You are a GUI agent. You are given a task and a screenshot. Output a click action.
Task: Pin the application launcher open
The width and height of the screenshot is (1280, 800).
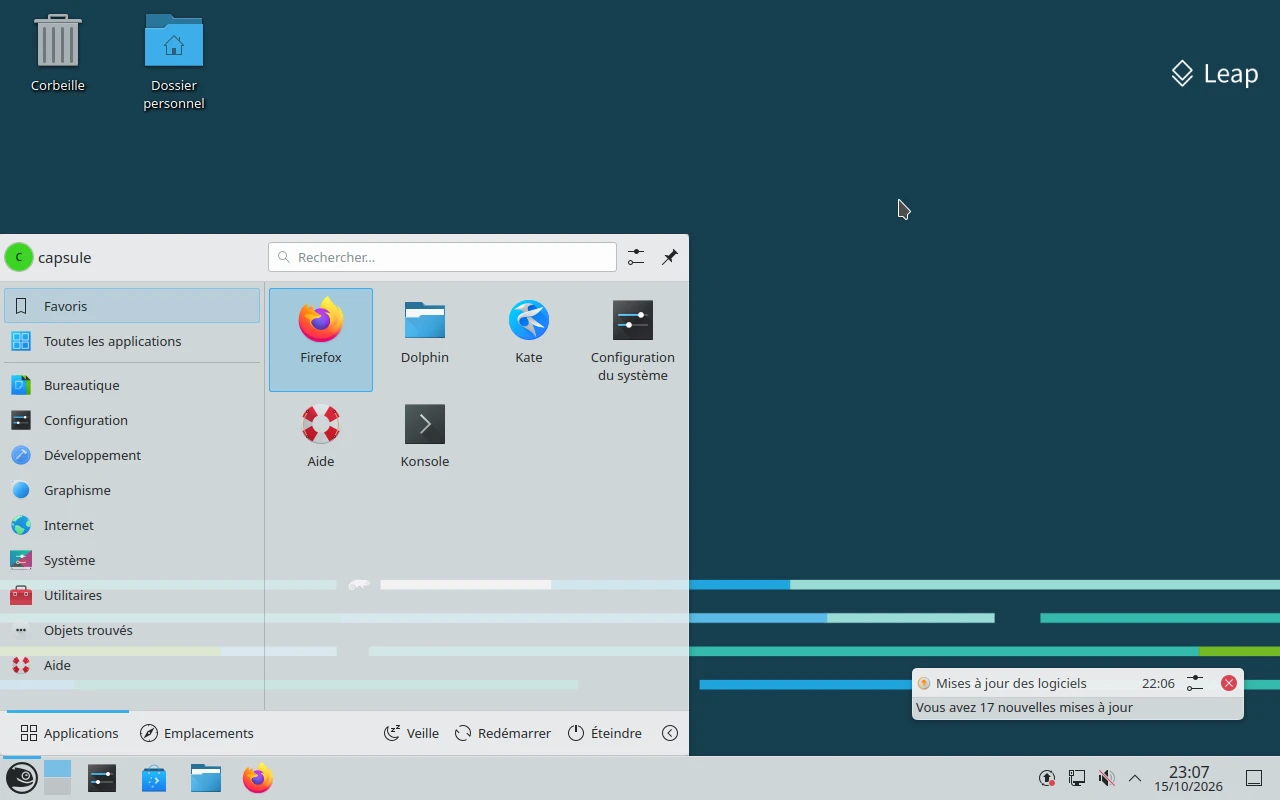click(x=670, y=257)
